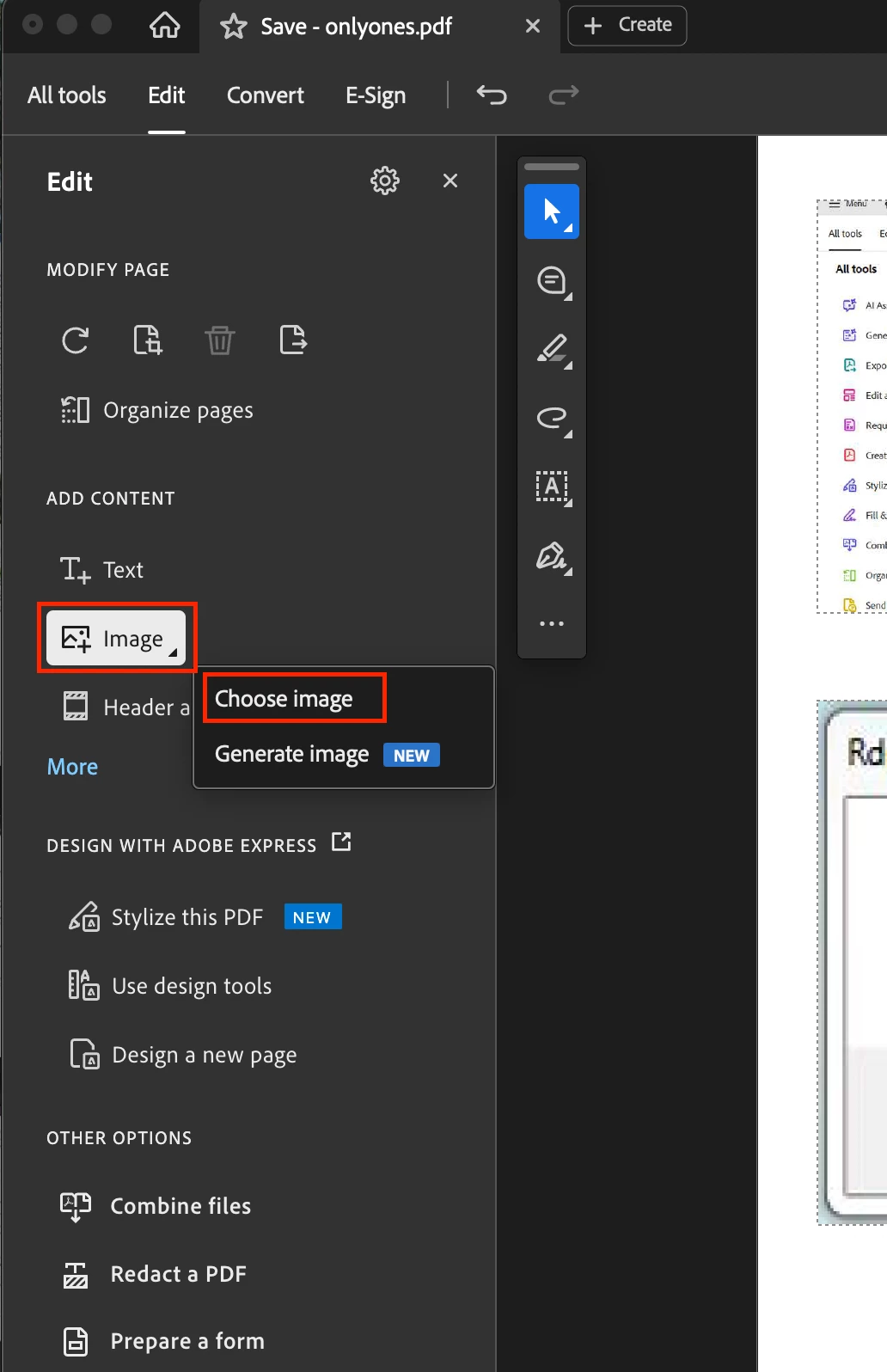Screen dimensions: 887x1372
Task: Star the onlyones.pdf document tab
Action: (x=233, y=27)
